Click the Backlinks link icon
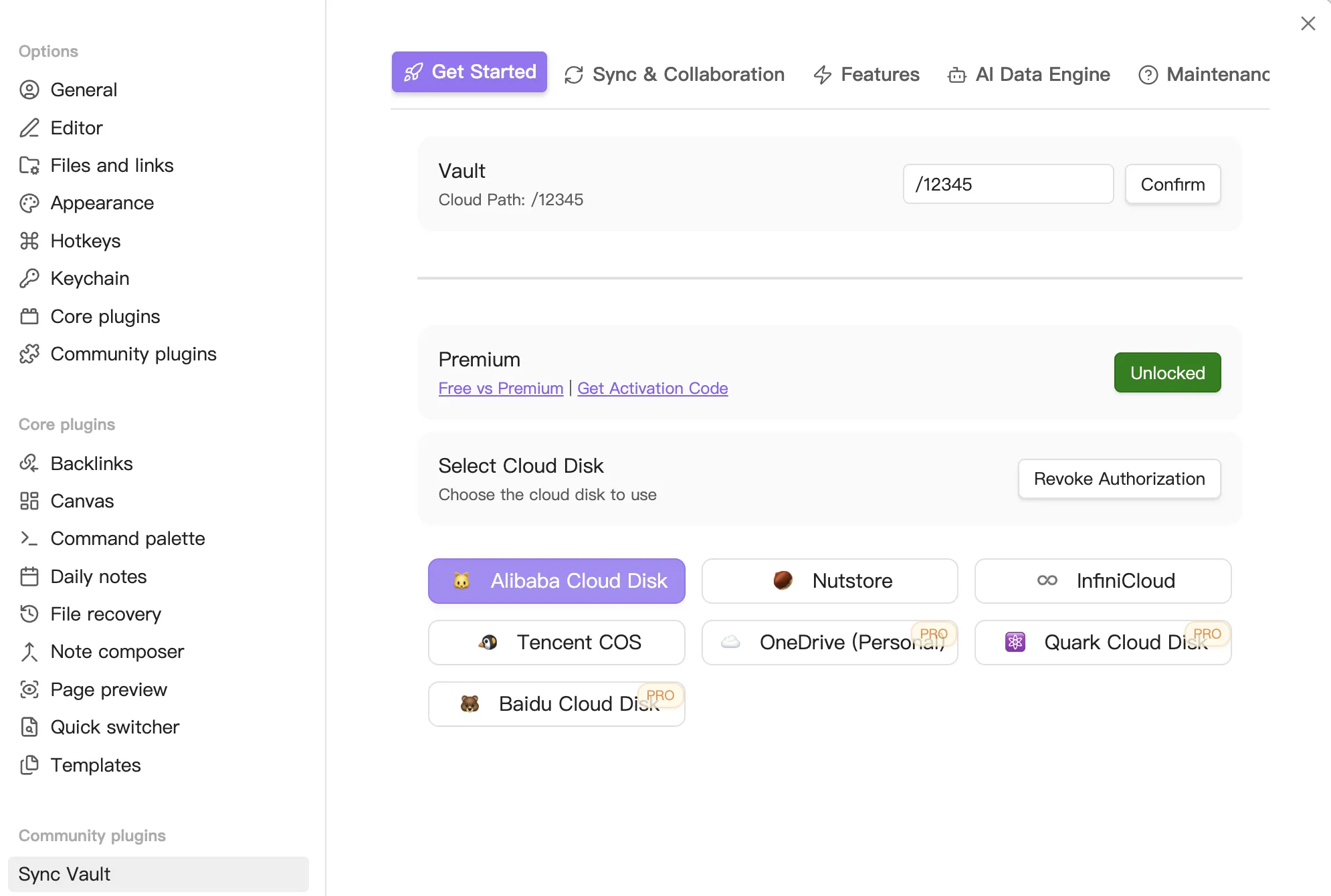This screenshot has height=896, width=1331. 29,463
